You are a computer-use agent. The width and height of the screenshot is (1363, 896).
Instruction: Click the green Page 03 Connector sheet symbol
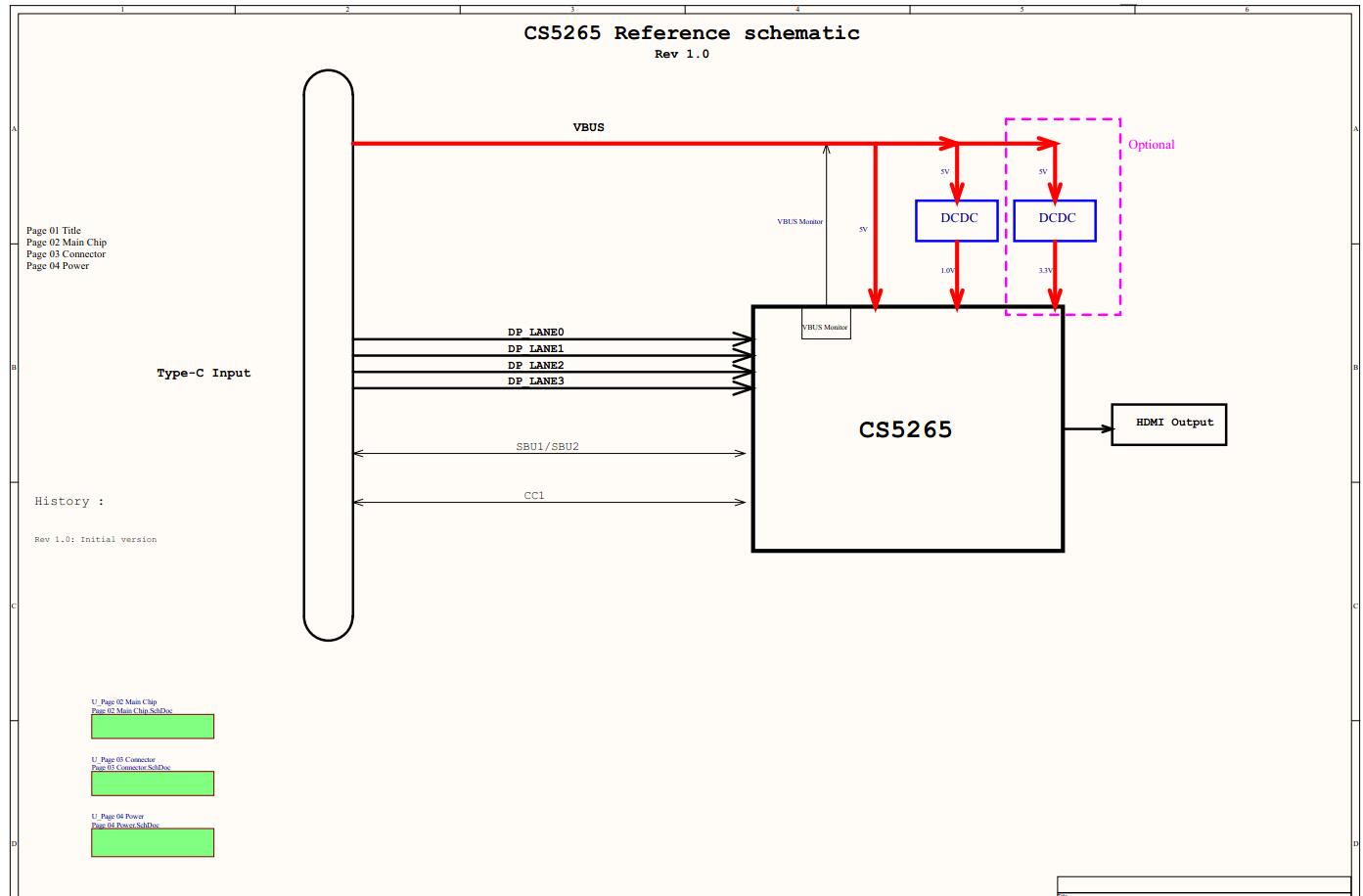pos(152,784)
